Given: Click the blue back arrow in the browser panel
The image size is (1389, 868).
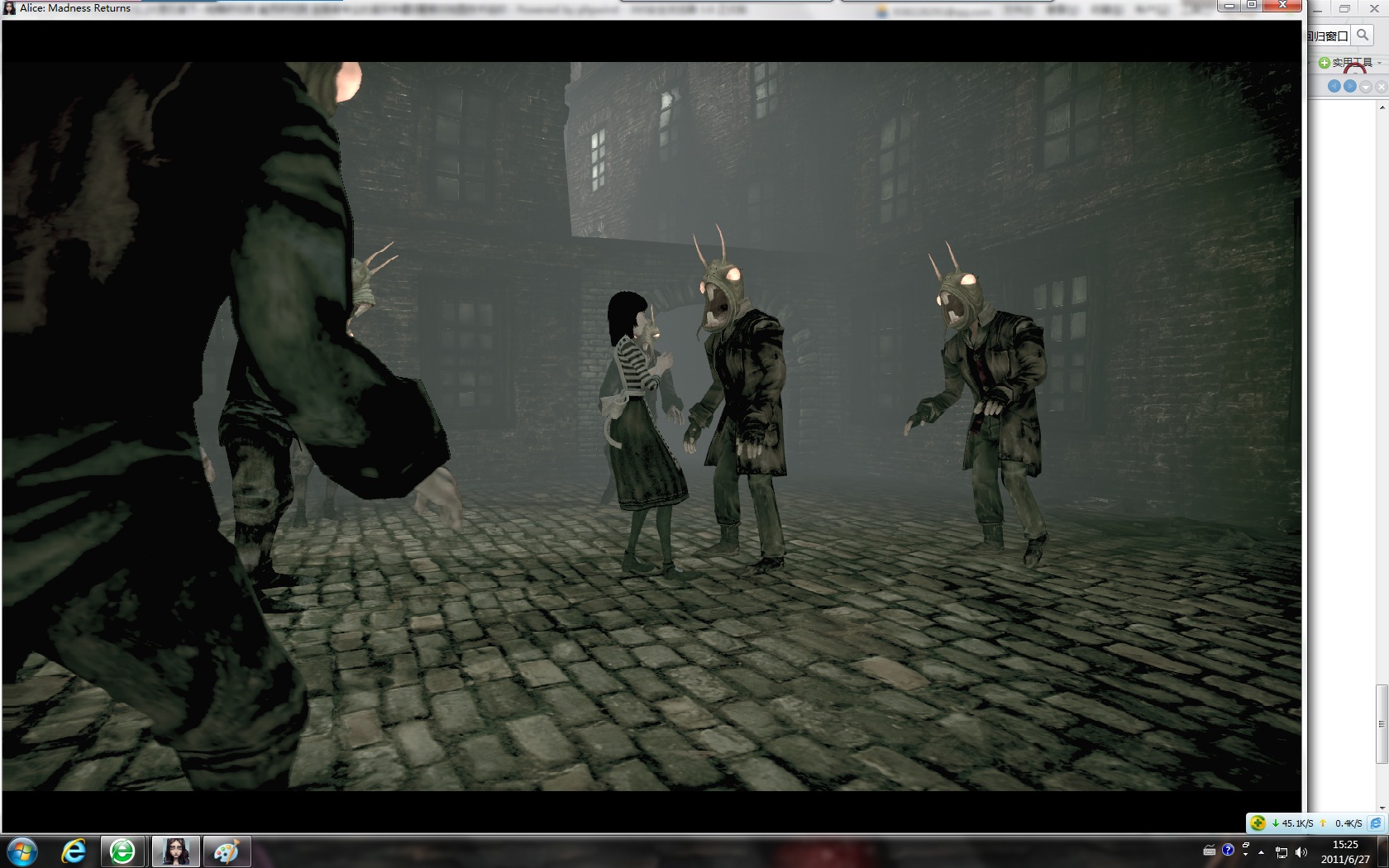Looking at the screenshot, I should tap(1334, 86).
